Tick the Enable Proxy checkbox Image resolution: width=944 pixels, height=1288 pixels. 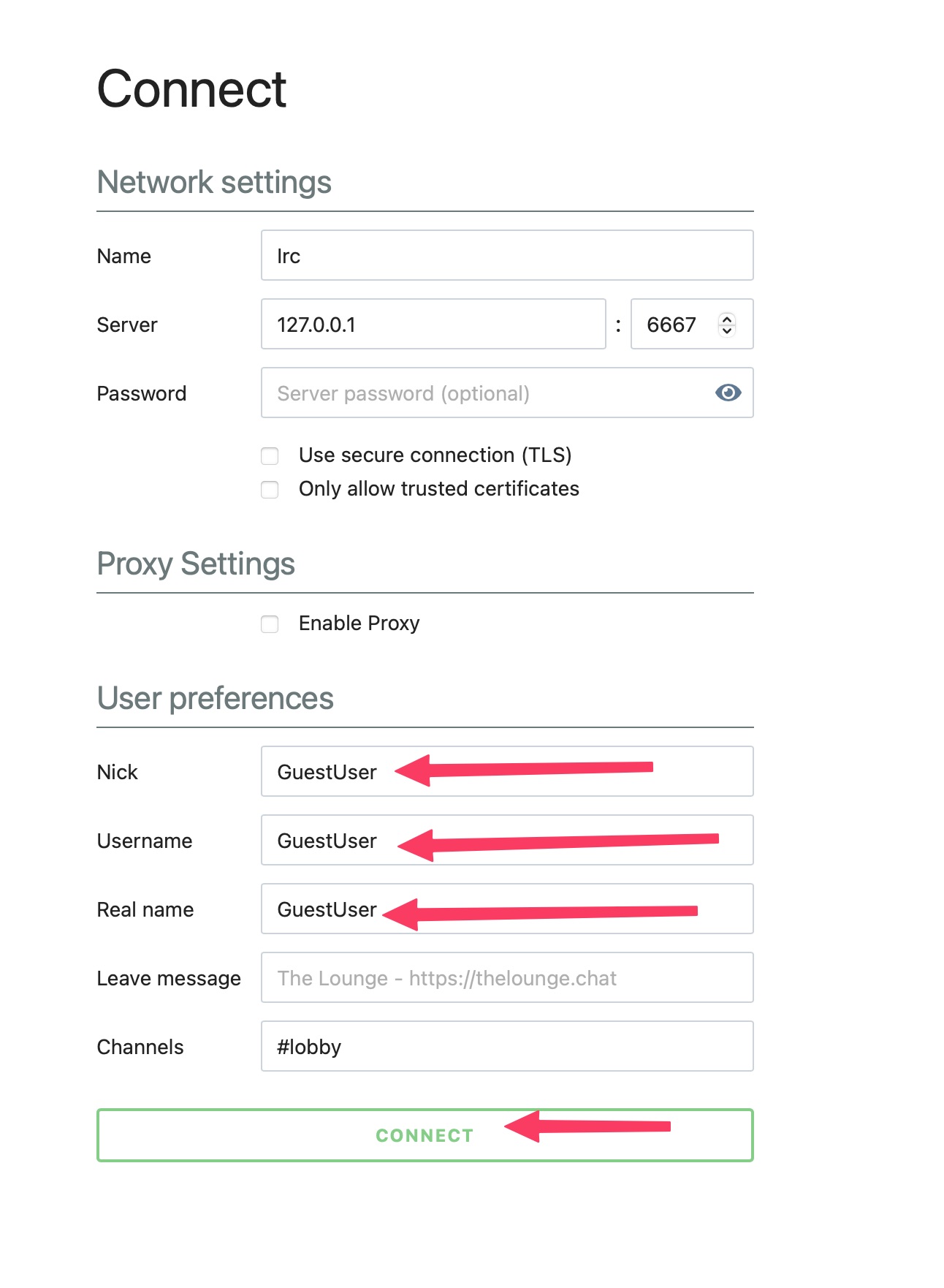(270, 624)
